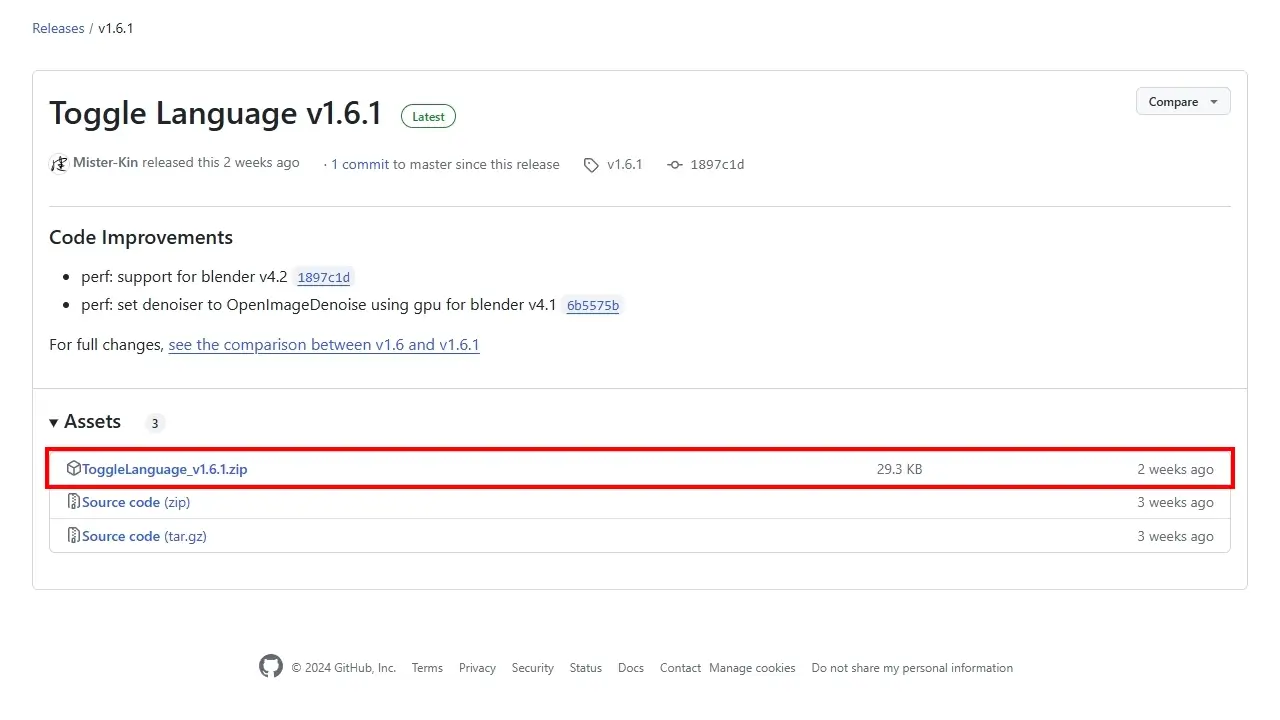Click Manage cookies in the footer

pos(752,668)
